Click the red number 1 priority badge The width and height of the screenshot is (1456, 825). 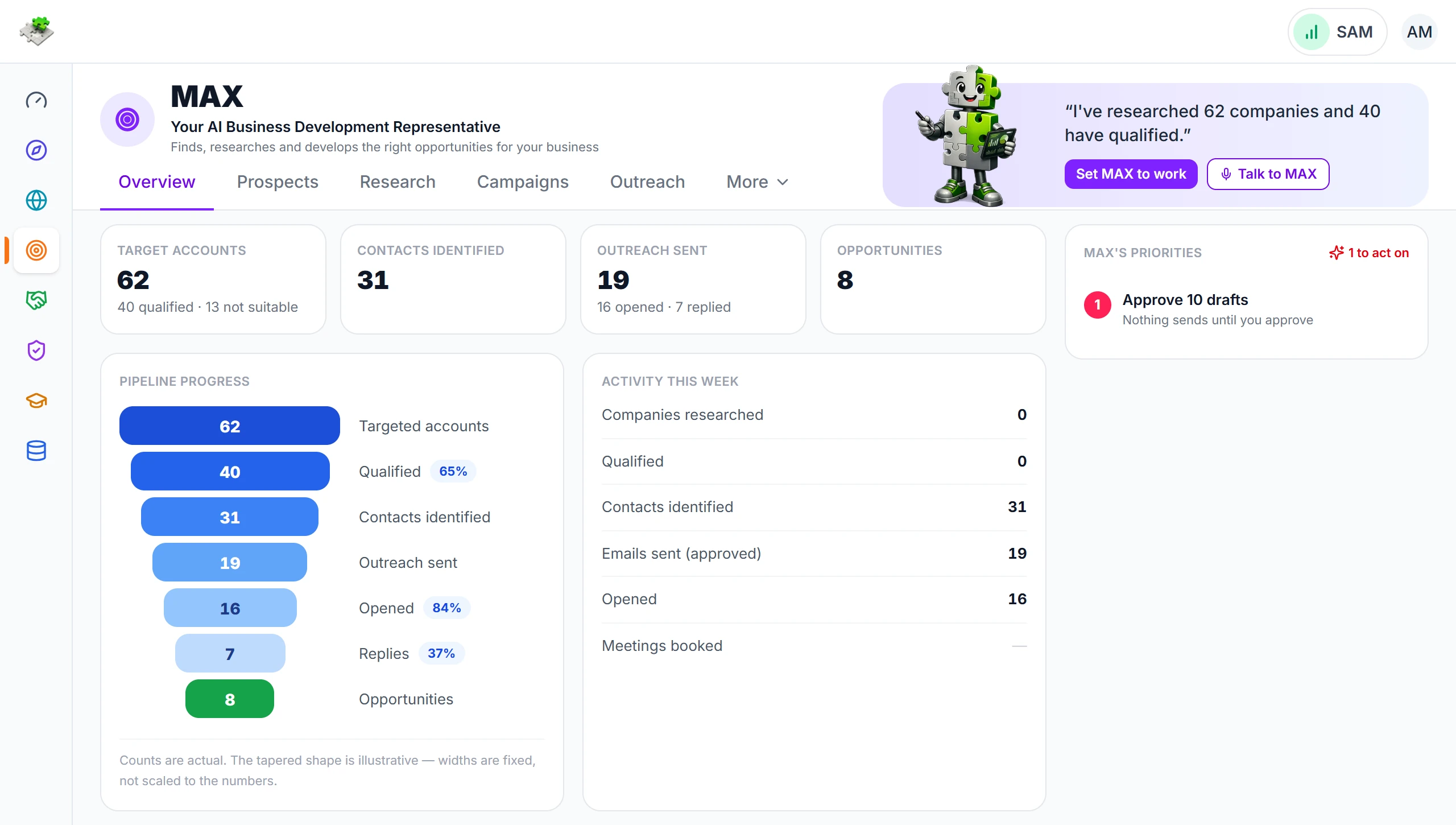tap(1098, 305)
